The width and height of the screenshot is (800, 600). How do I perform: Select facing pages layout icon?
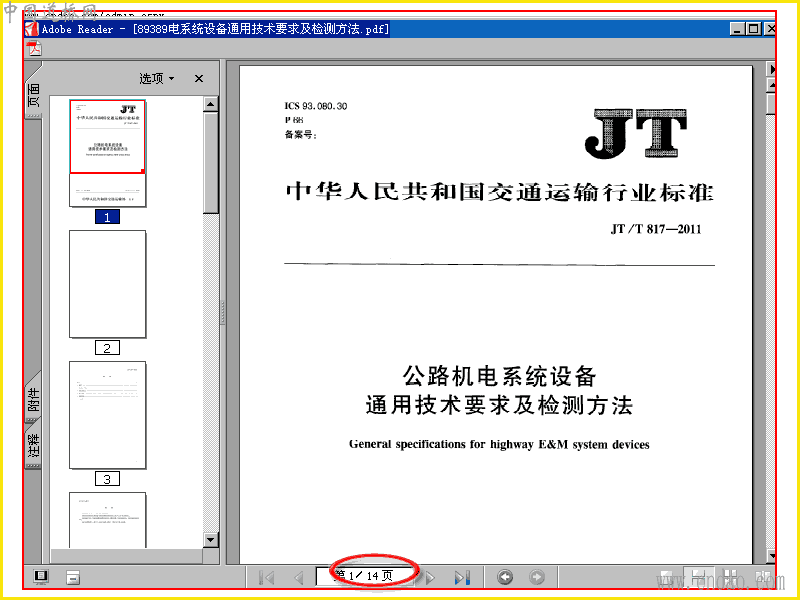point(731,578)
